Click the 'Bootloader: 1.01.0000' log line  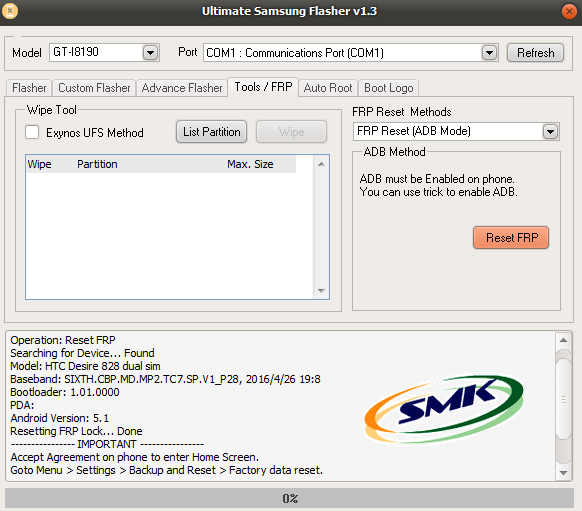(x=65, y=392)
